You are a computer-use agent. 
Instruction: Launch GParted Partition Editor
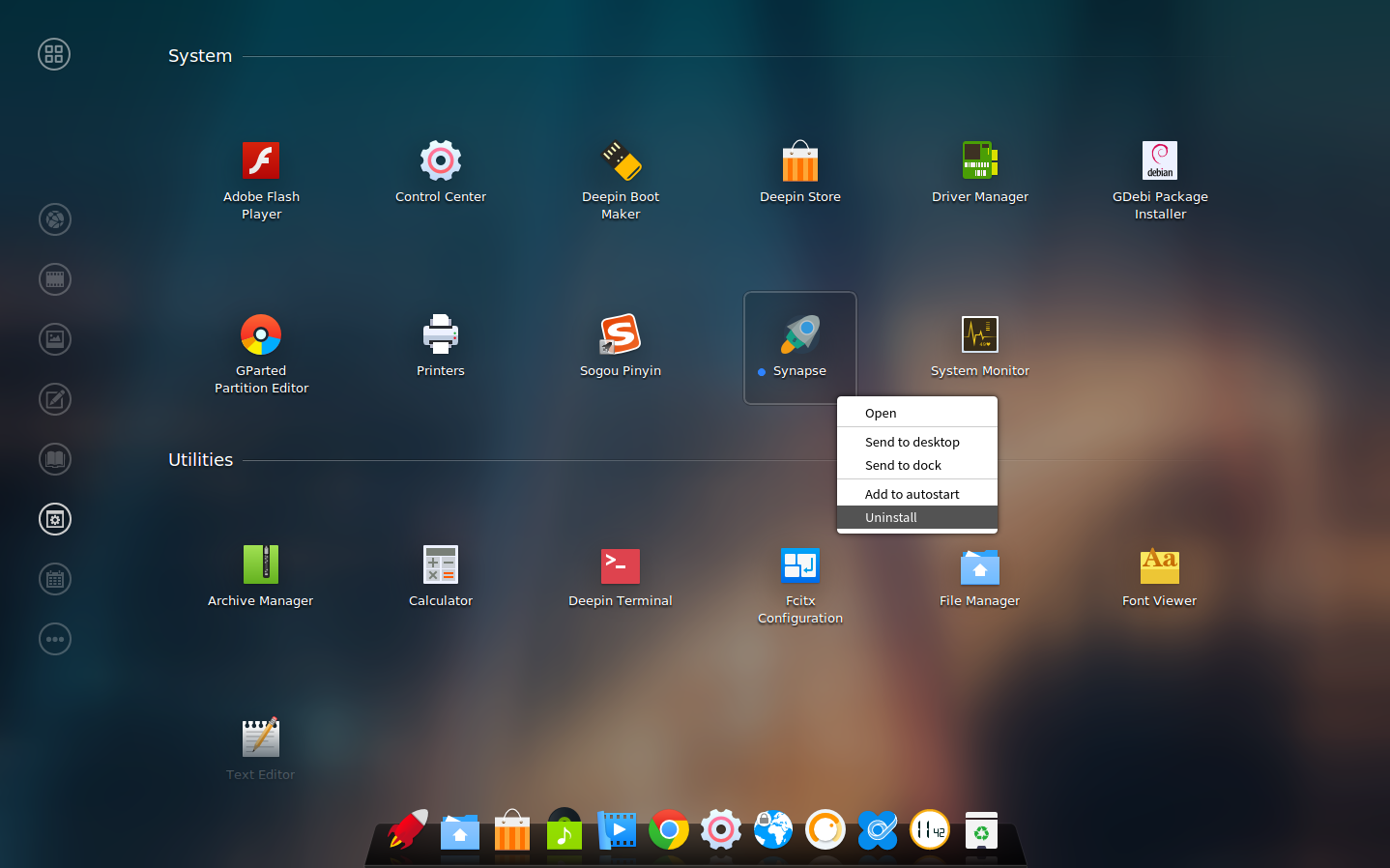261,334
